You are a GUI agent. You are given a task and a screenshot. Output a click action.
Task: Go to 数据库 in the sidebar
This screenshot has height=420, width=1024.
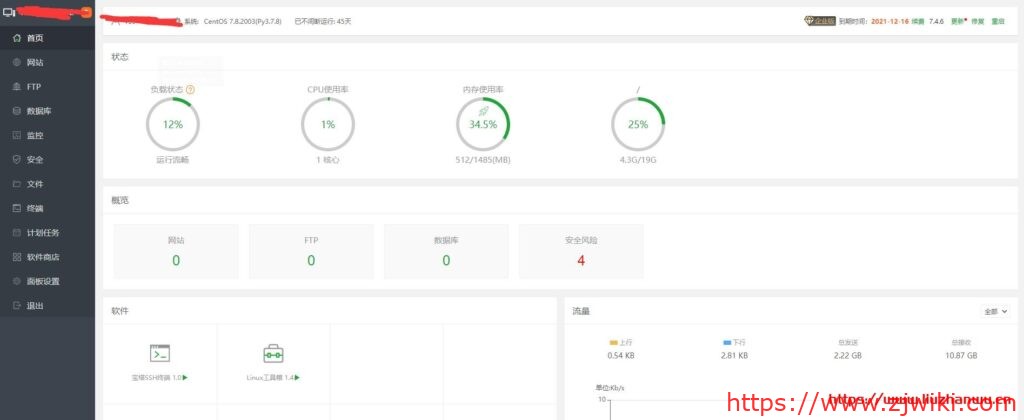pyautogui.click(x=38, y=111)
